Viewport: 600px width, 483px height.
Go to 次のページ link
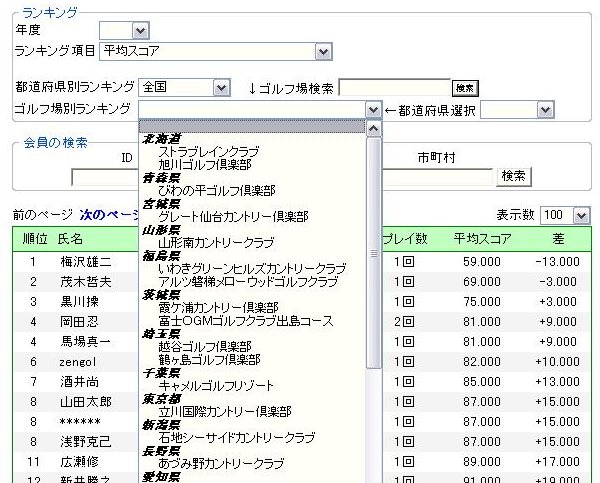[109, 215]
